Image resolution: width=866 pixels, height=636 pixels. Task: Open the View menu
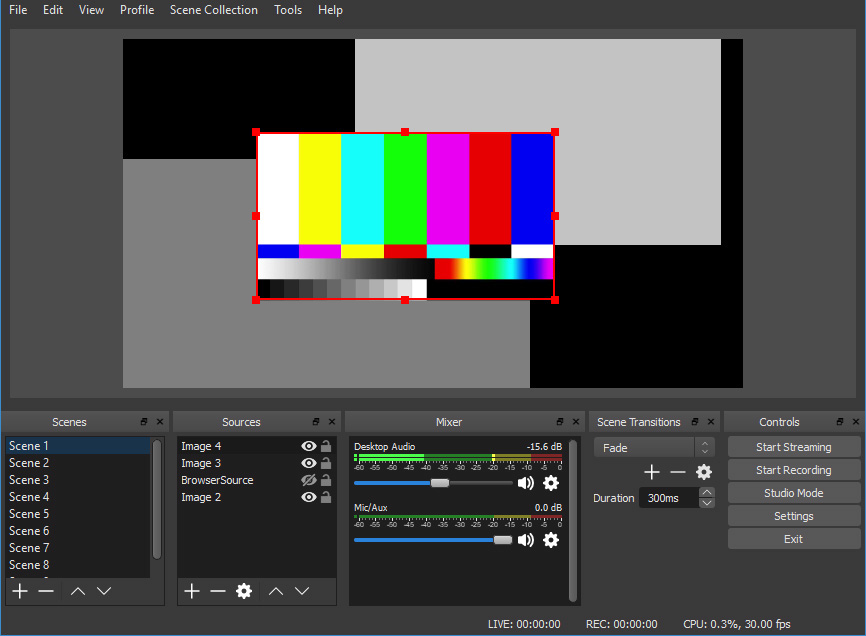click(x=91, y=10)
